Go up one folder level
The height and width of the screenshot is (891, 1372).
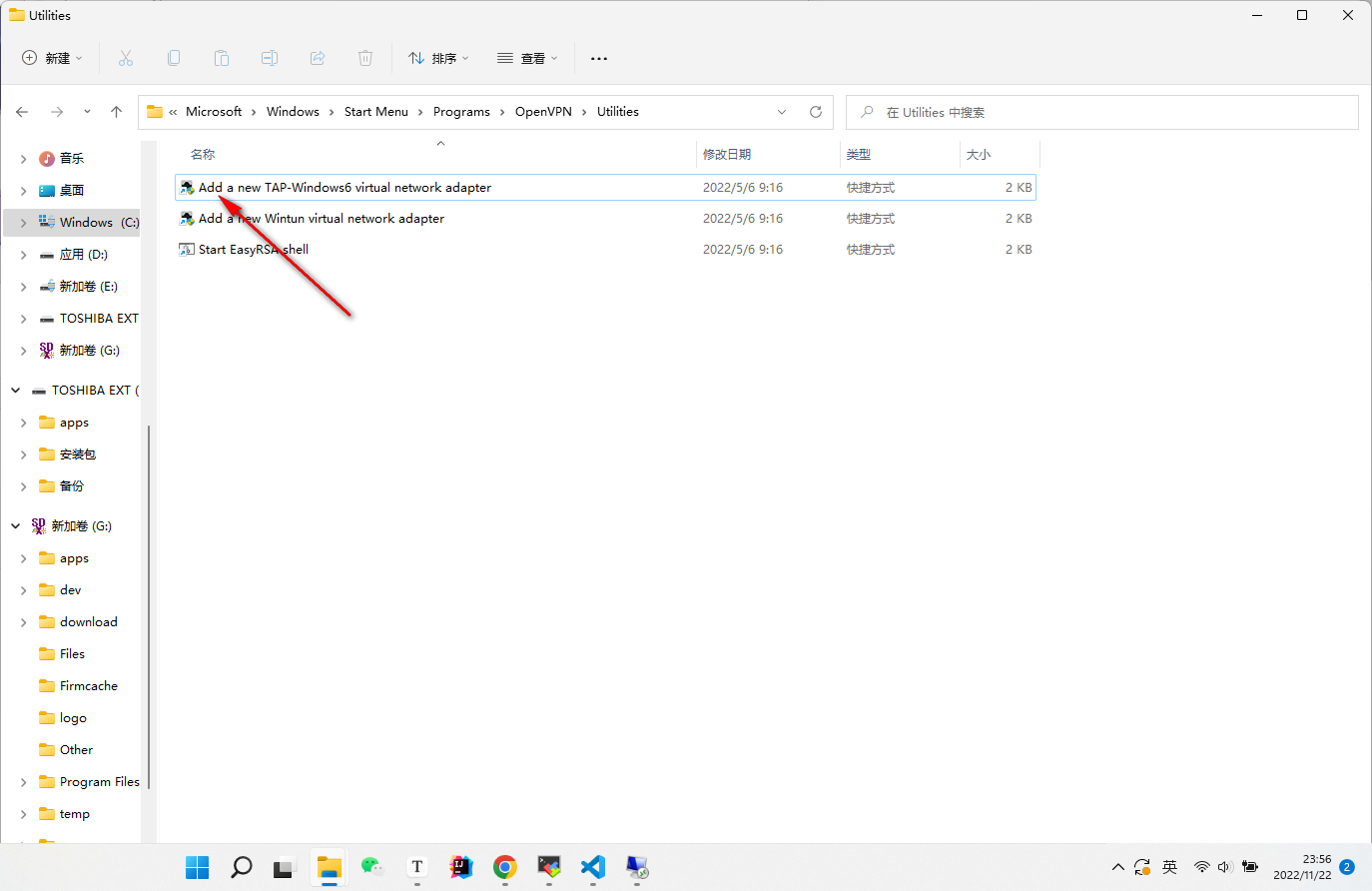pyautogui.click(x=116, y=112)
